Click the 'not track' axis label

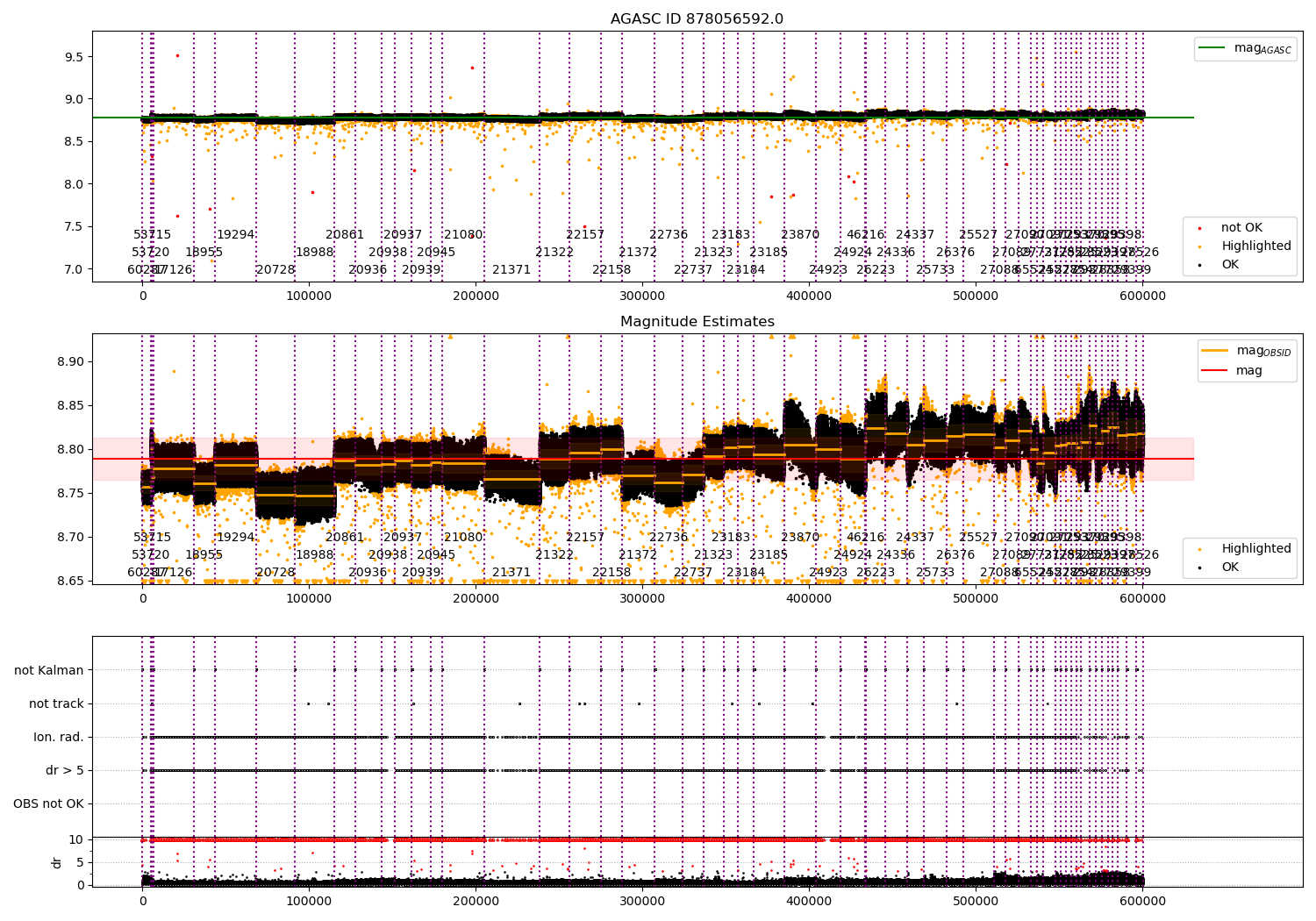tap(56, 704)
